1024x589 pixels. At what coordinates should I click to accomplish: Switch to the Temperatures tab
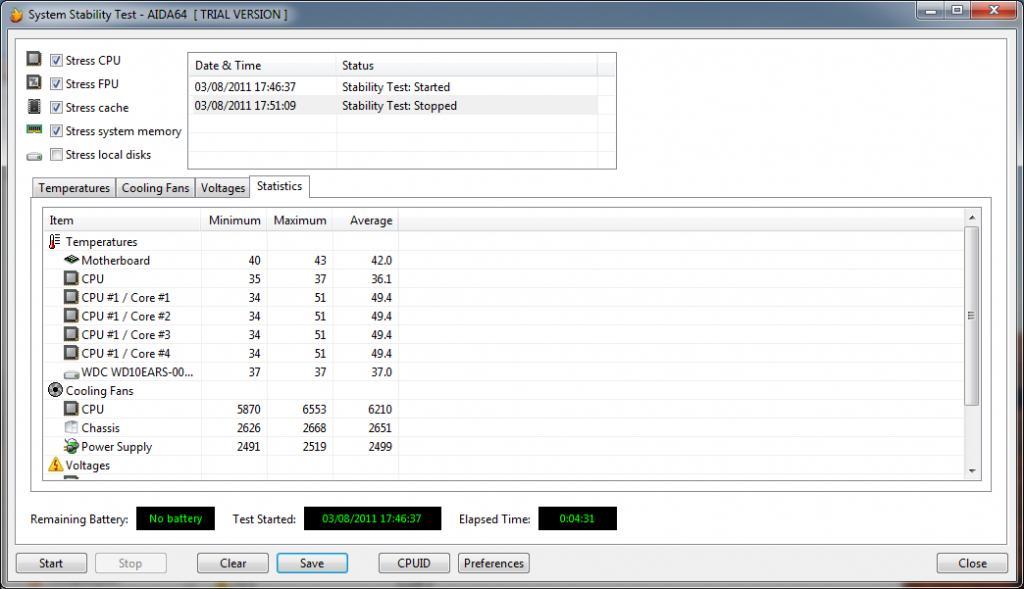pyautogui.click(x=74, y=188)
